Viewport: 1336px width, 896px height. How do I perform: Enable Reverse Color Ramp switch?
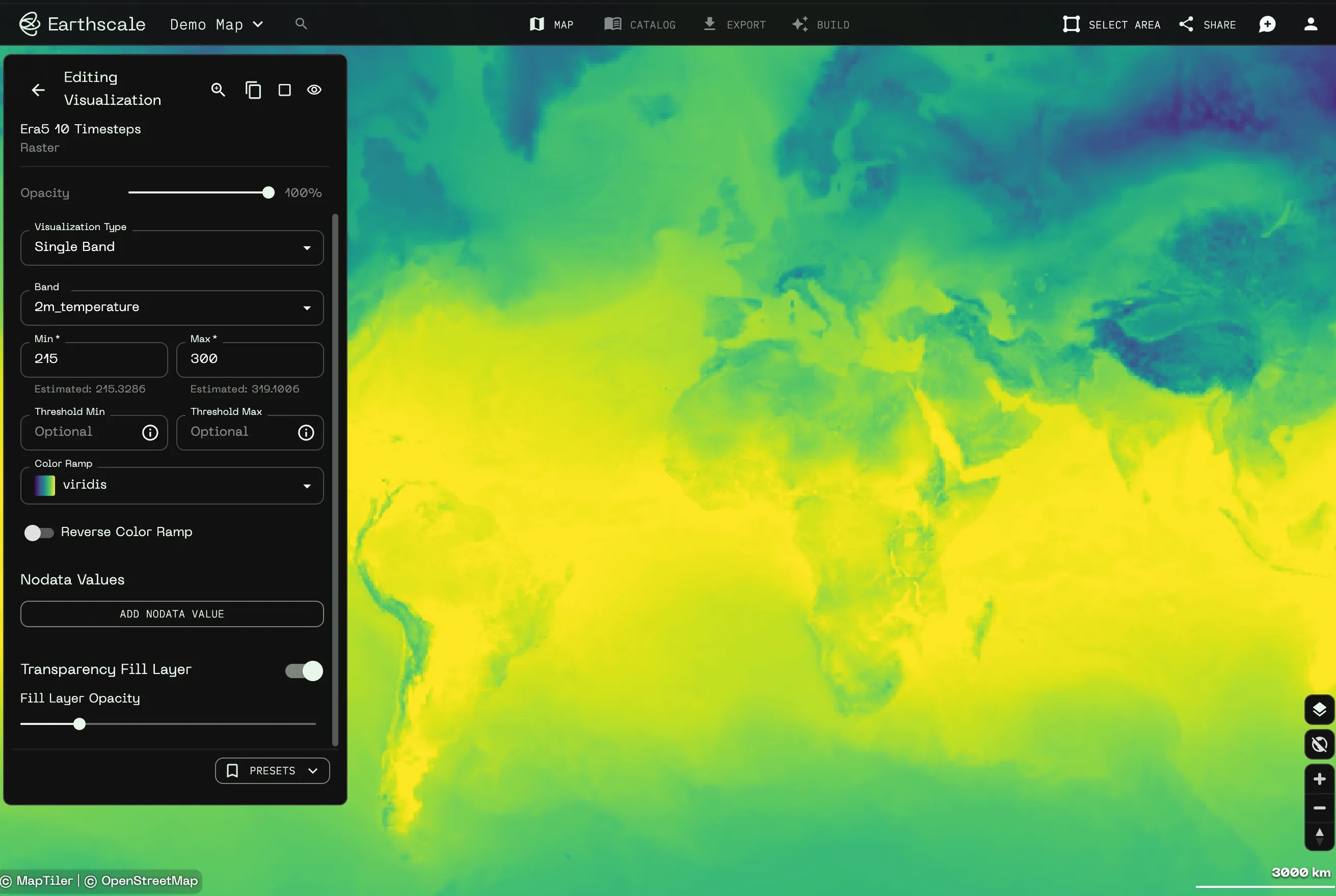click(39, 532)
